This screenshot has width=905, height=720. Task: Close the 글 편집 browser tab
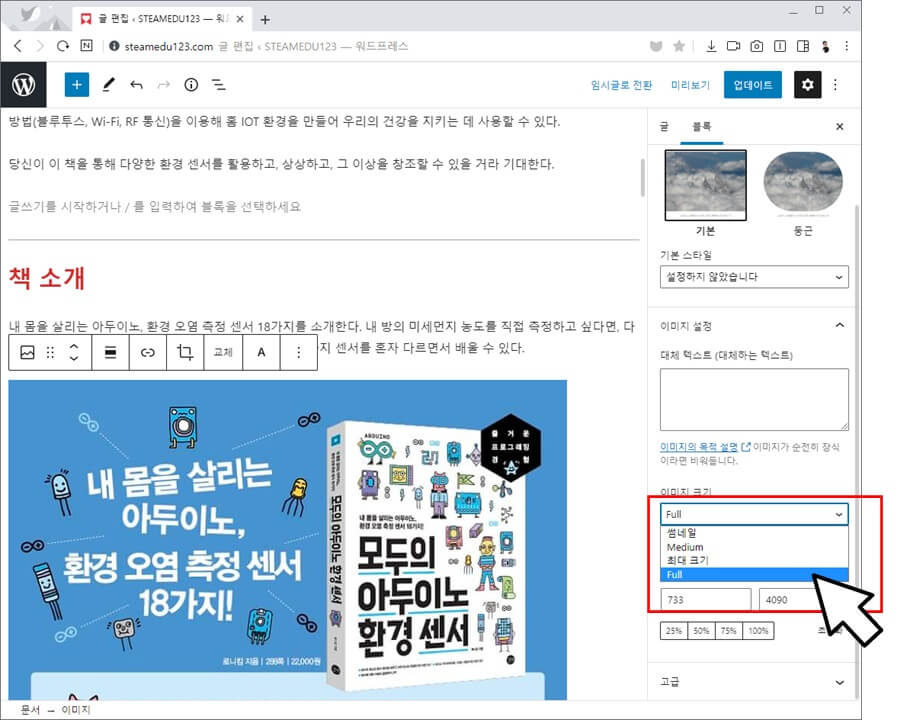[x=240, y=19]
